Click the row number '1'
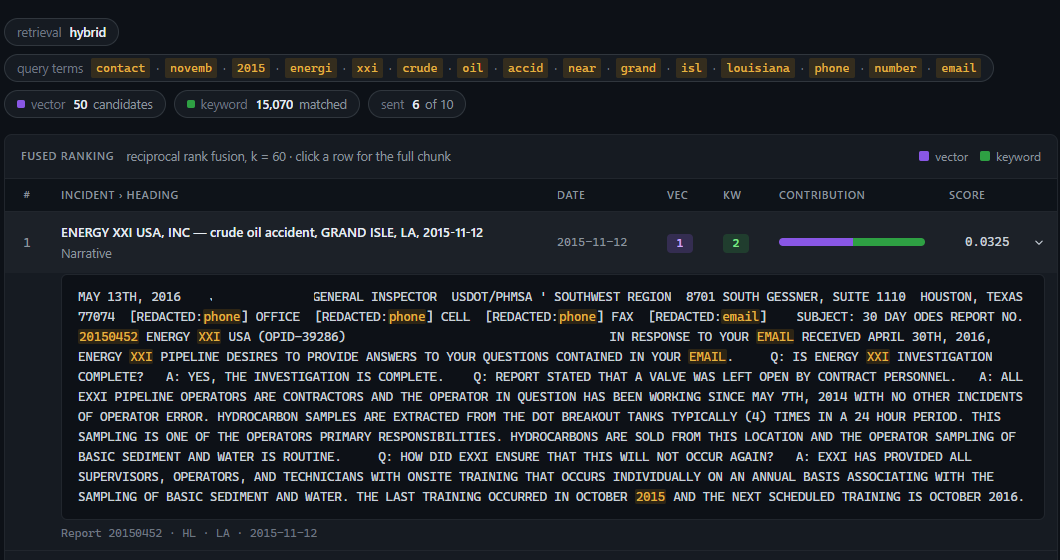This screenshot has height=560, width=1060. pos(27,242)
